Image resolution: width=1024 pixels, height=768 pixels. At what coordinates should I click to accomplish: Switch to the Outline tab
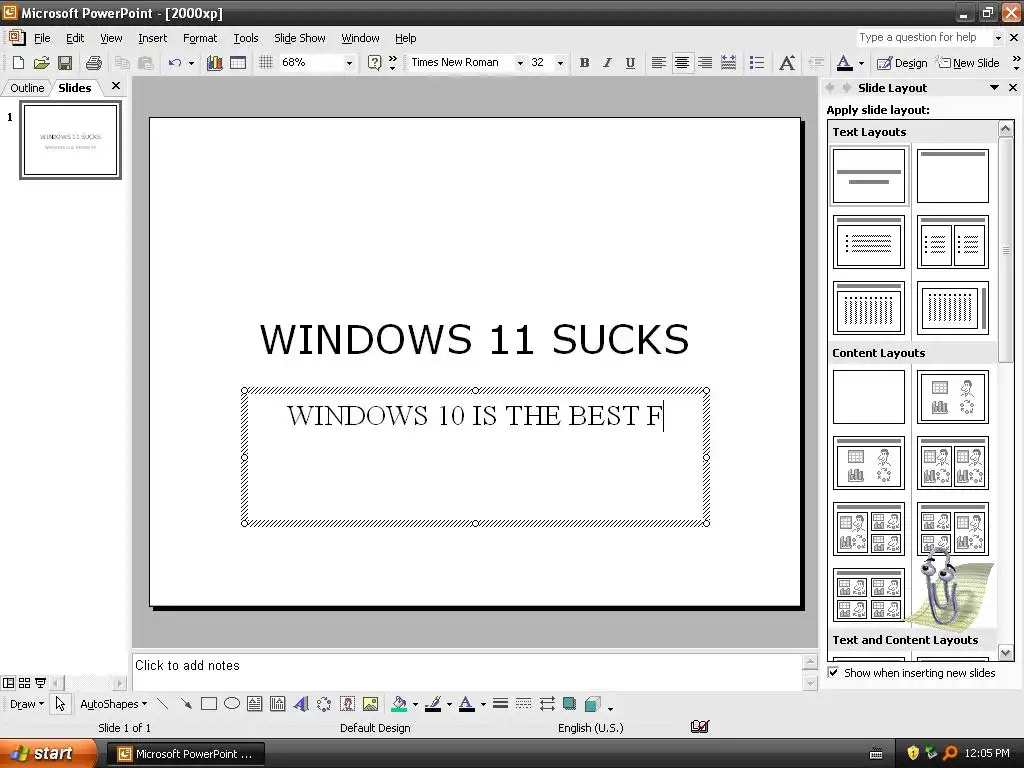point(27,88)
